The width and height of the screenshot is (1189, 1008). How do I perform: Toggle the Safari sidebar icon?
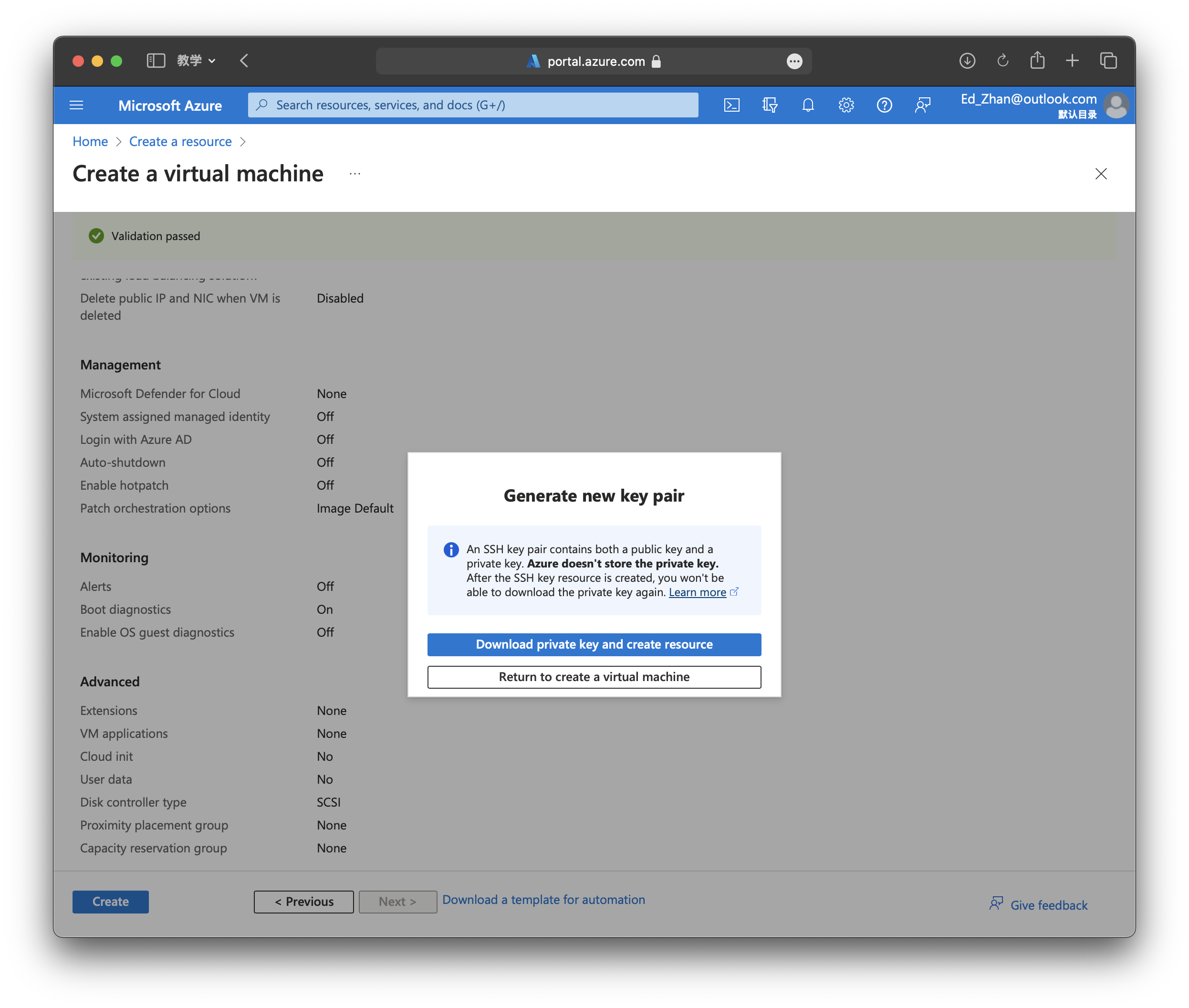point(156,61)
